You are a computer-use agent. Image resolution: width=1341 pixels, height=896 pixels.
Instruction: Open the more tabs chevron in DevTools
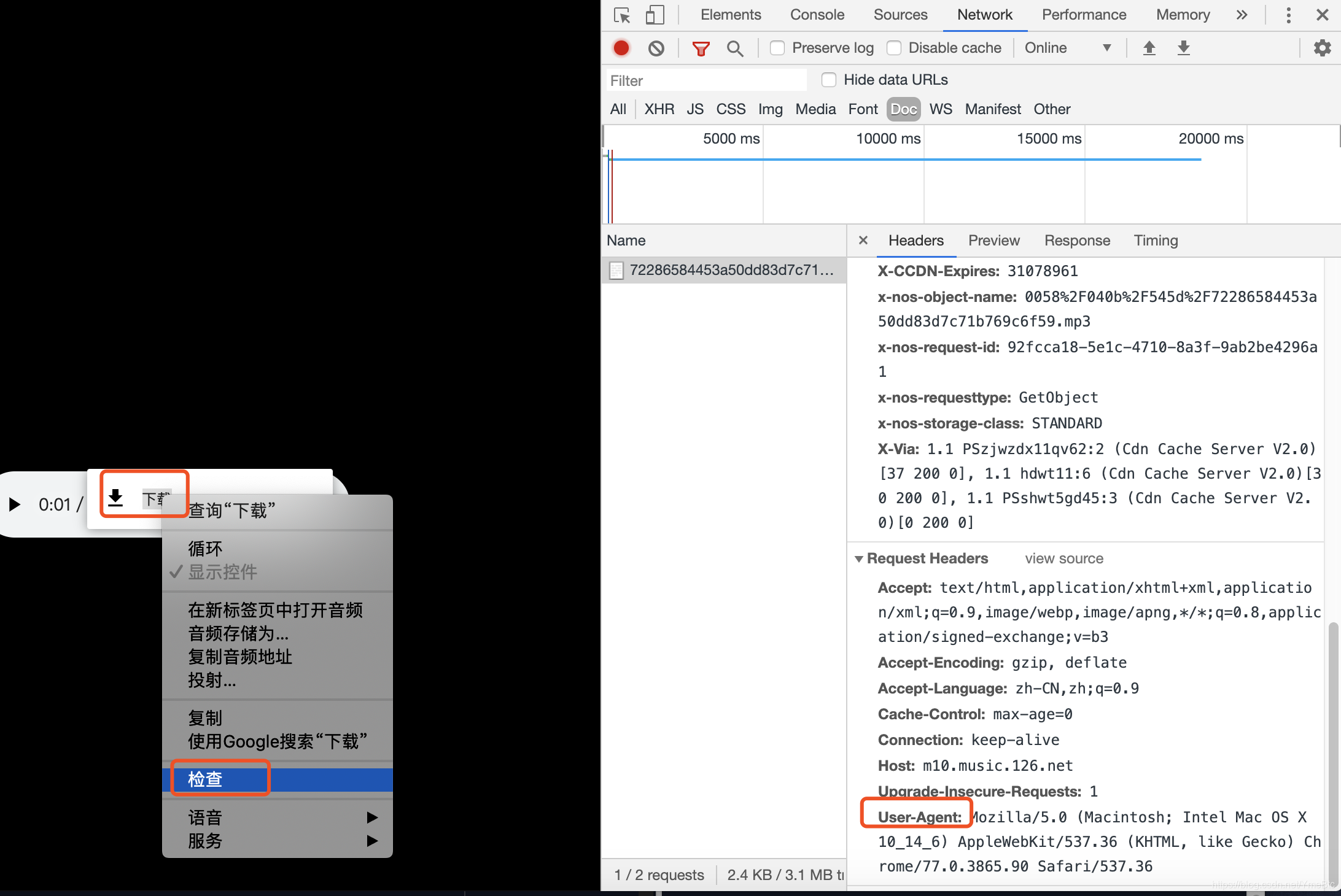(x=1242, y=15)
